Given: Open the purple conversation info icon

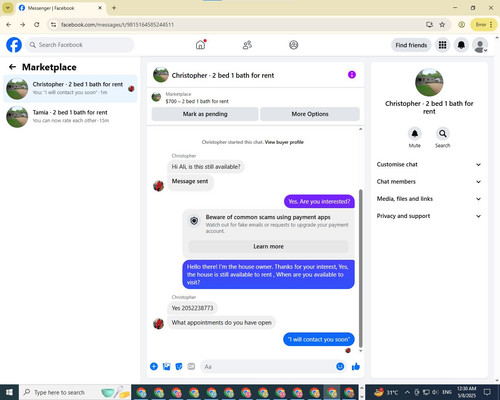Looking at the screenshot, I should 352,75.
